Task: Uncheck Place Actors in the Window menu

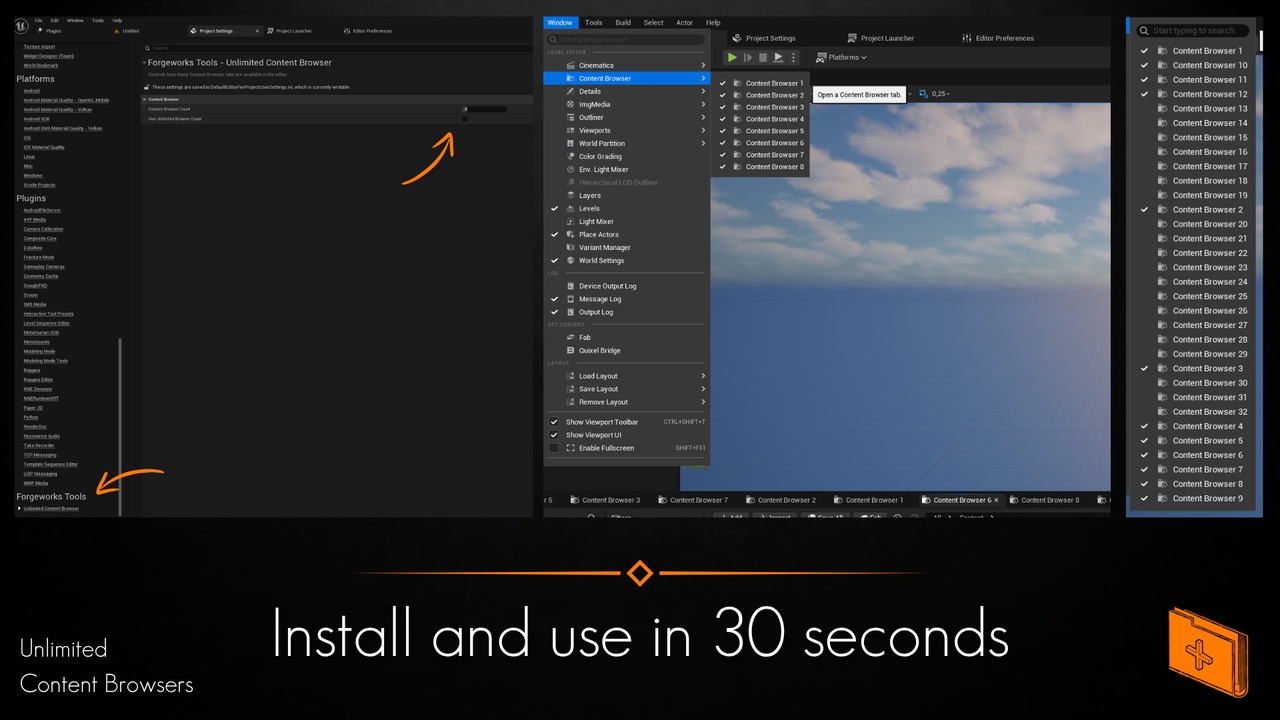Action: pos(554,234)
